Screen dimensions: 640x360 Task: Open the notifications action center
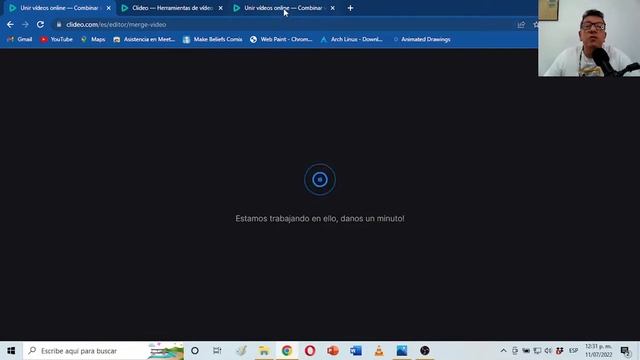625,351
